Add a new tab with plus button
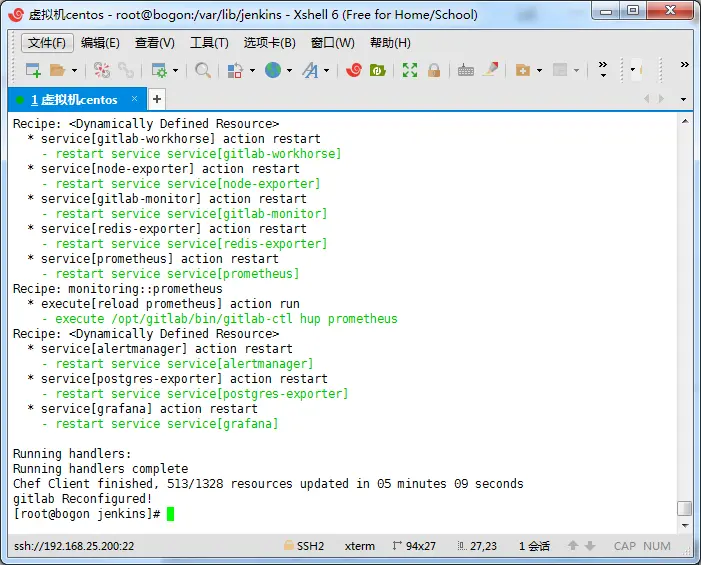 (156, 99)
